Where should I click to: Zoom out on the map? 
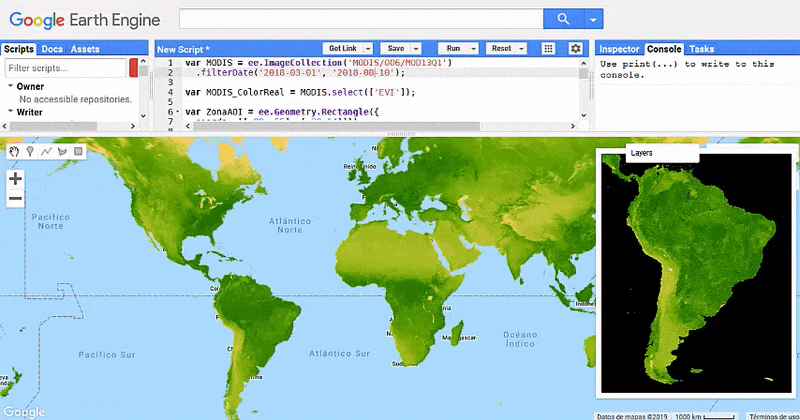(x=15, y=199)
